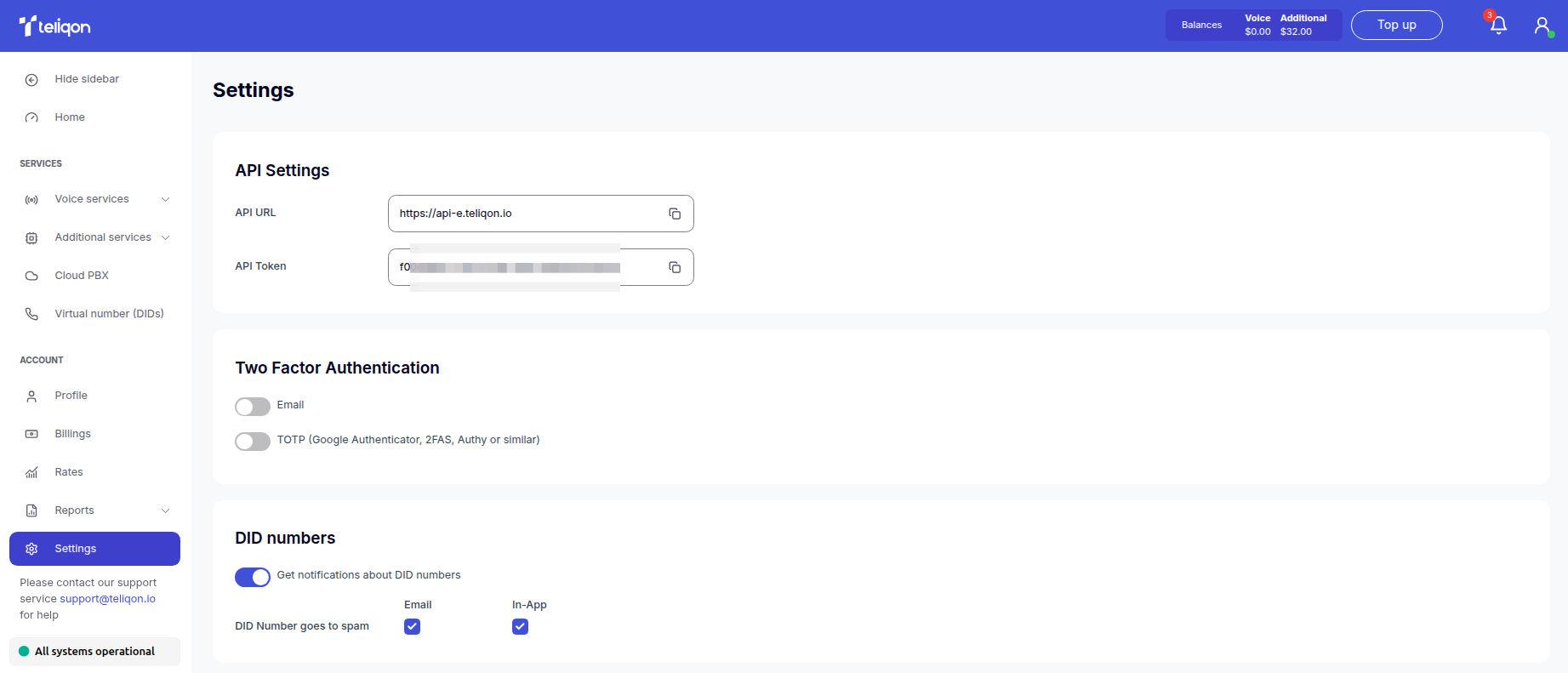Enable TOTP authenticator toggle
The height and width of the screenshot is (673, 1568).
(253, 442)
